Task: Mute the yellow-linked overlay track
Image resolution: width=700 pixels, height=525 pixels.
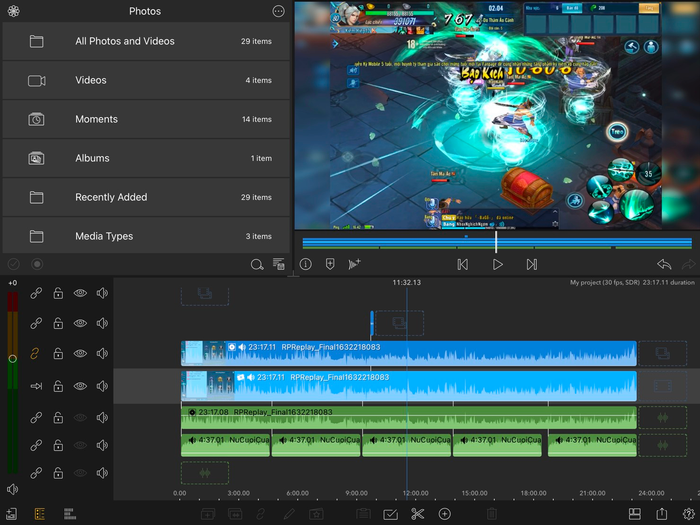Action: click(102, 354)
